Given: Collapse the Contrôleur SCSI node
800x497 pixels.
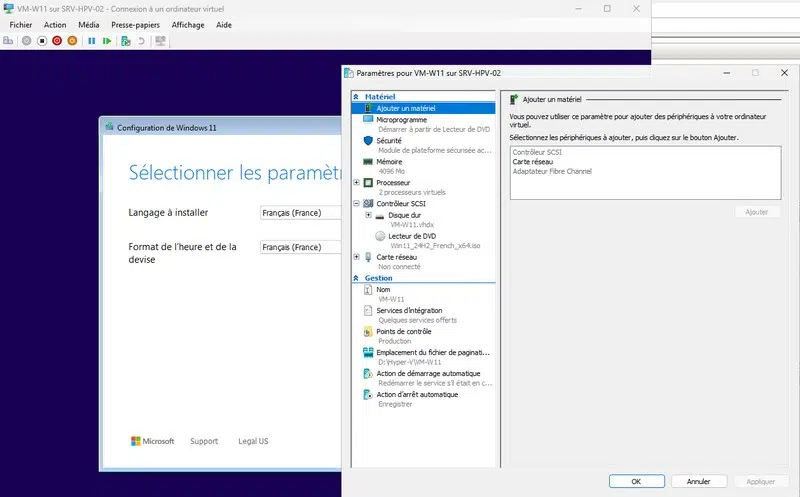Looking at the screenshot, I should [357, 203].
